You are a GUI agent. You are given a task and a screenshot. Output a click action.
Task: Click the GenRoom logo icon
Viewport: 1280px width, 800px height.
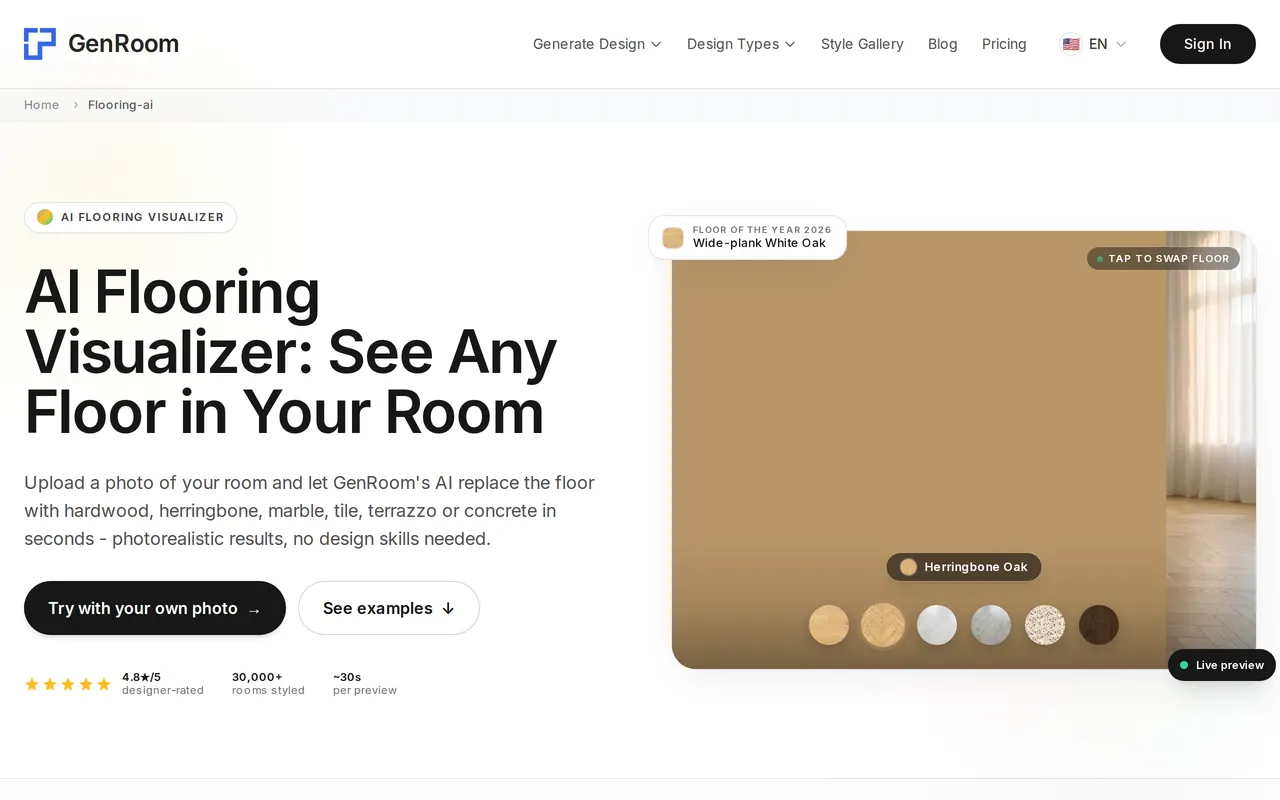pos(40,44)
